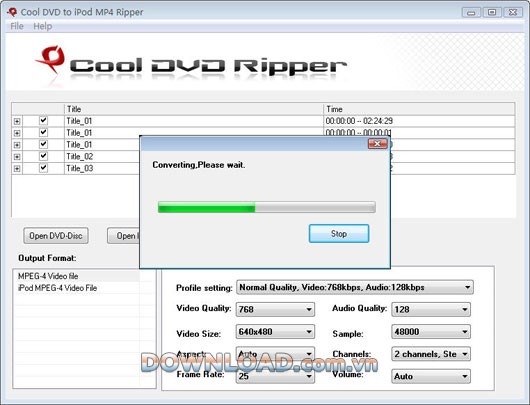Image resolution: width=530 pixels, height=405 pixels.
Task: Open the Profile setting dropdown
Action: [355, 287]
